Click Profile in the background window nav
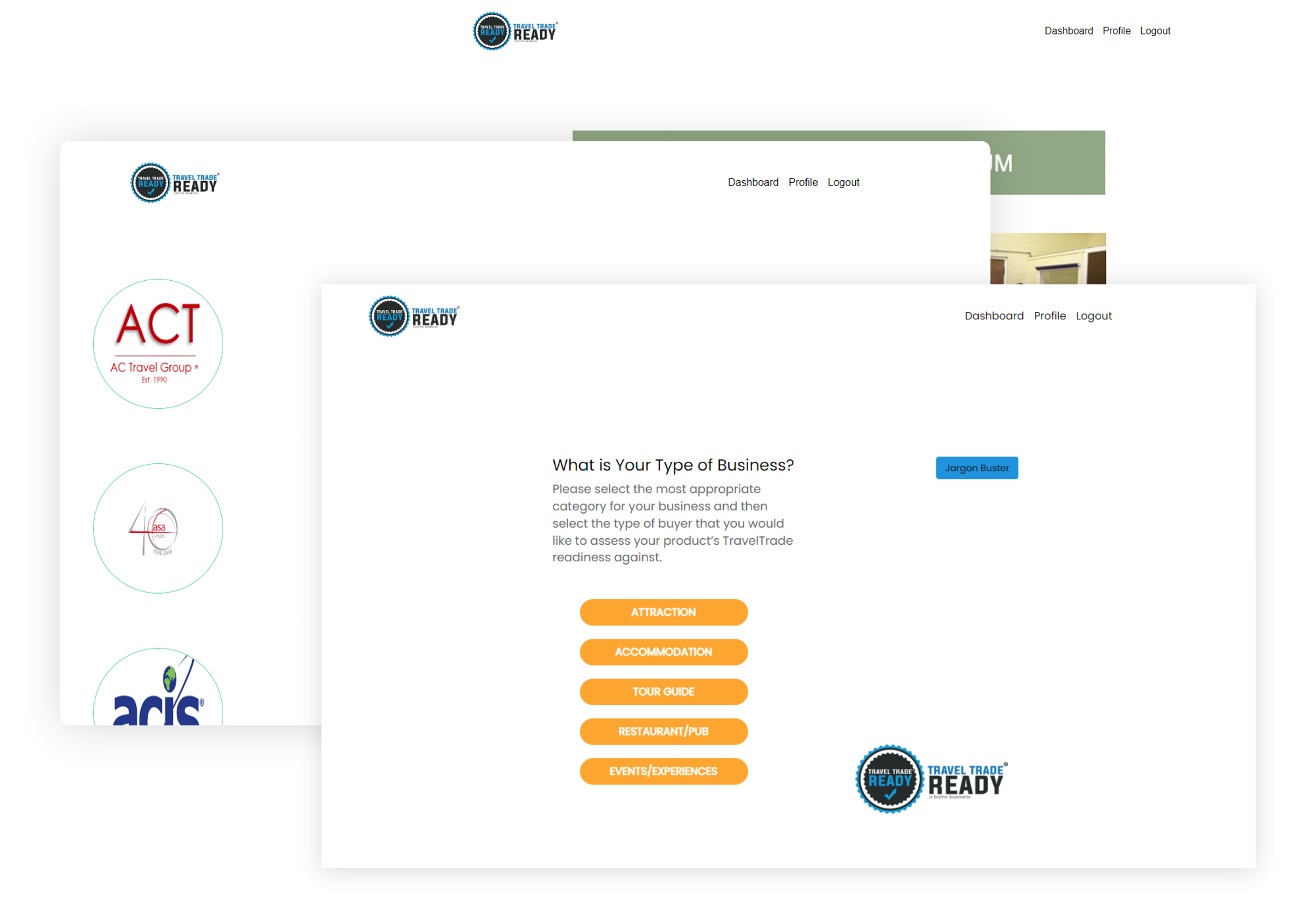 coord(1114,30)
